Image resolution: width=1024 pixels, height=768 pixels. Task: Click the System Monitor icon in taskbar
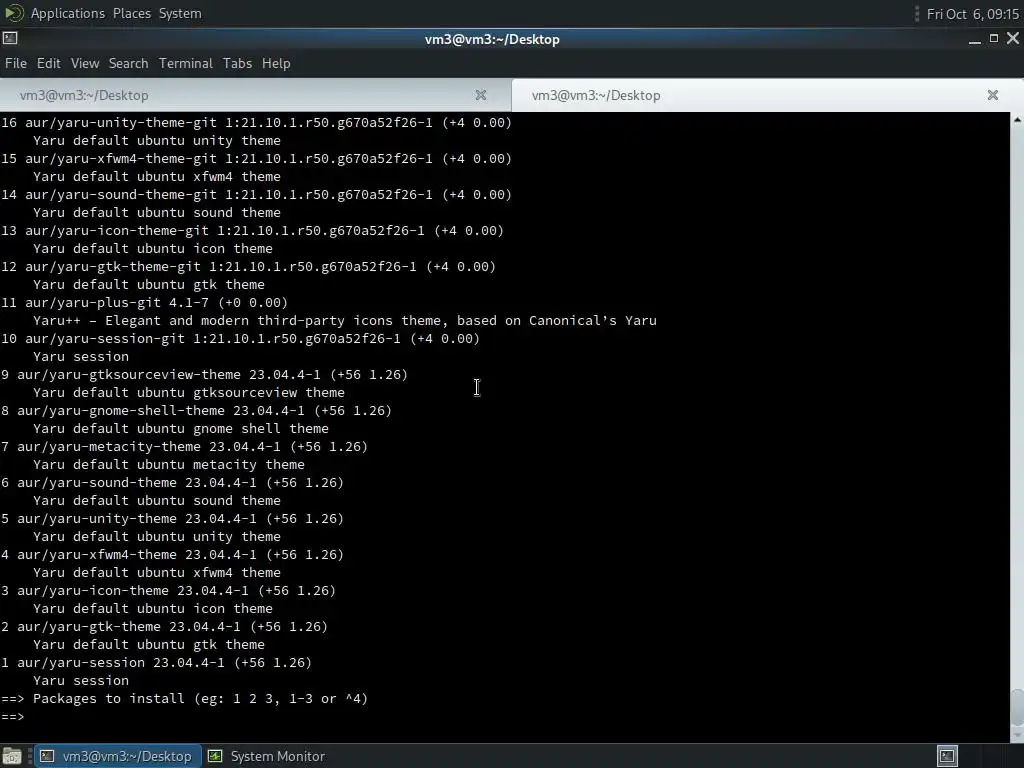pos(215,756)
